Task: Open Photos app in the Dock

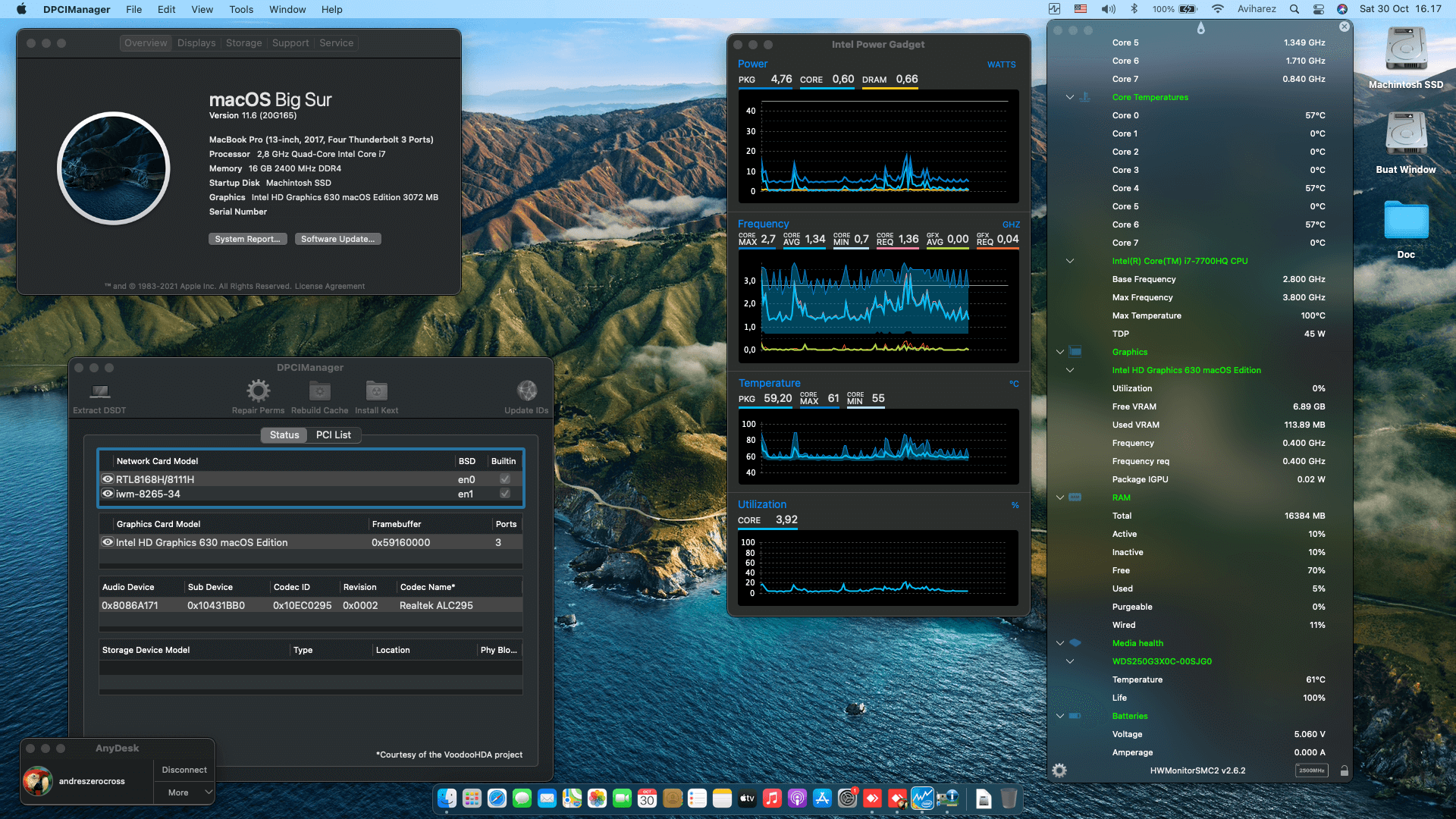Action: point(597,798)
